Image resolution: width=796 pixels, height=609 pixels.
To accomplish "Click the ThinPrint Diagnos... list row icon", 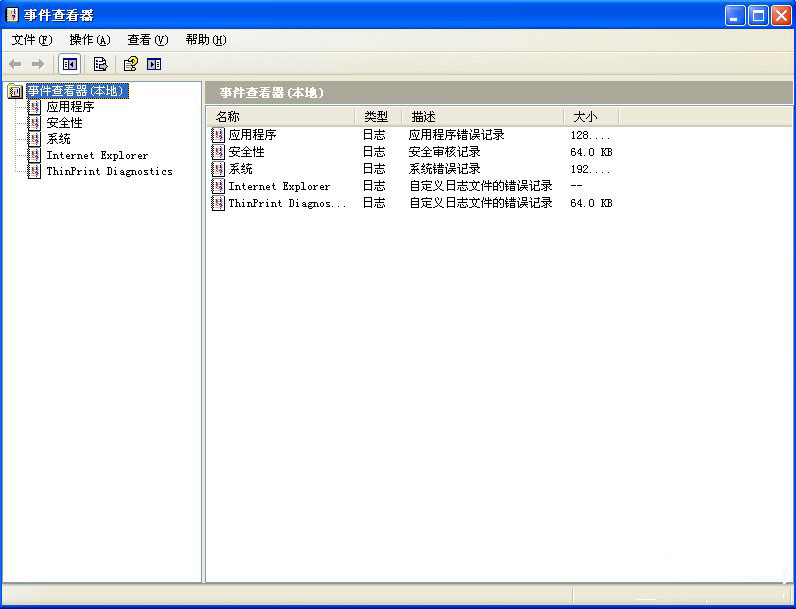I will (x=218, y=204).
